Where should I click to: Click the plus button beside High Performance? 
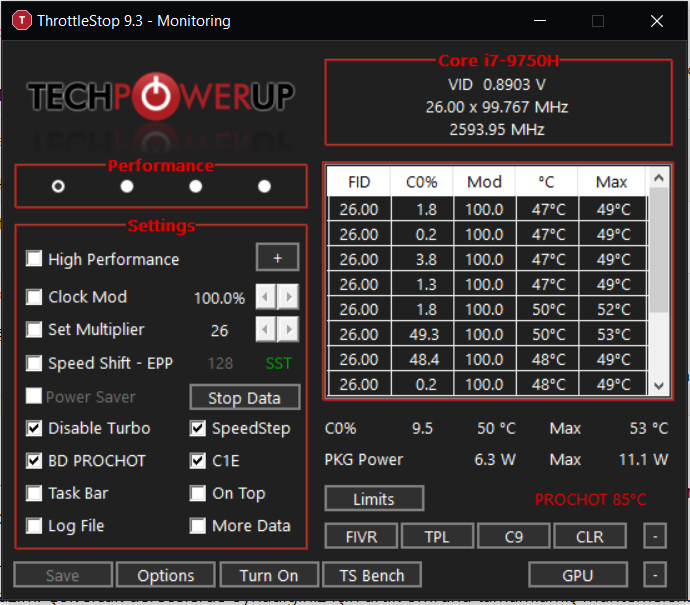click(x=277, y=257)
